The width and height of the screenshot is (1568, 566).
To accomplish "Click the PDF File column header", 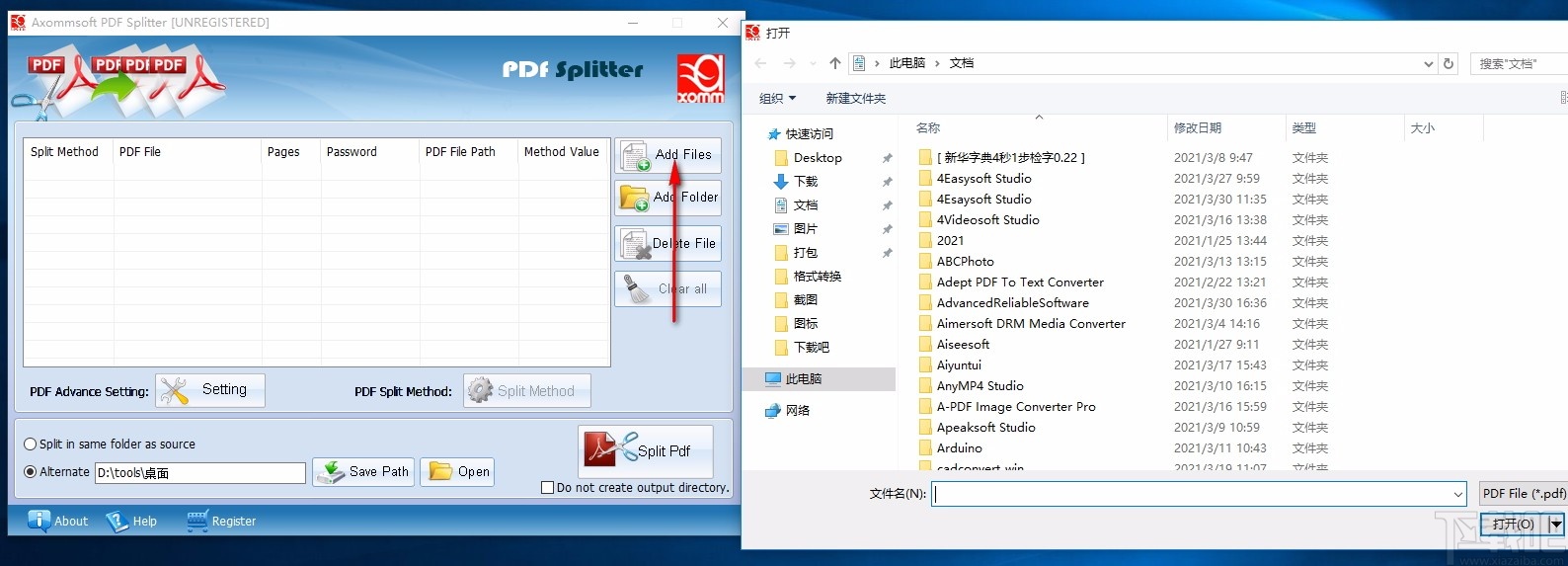I will coord(187,152).
